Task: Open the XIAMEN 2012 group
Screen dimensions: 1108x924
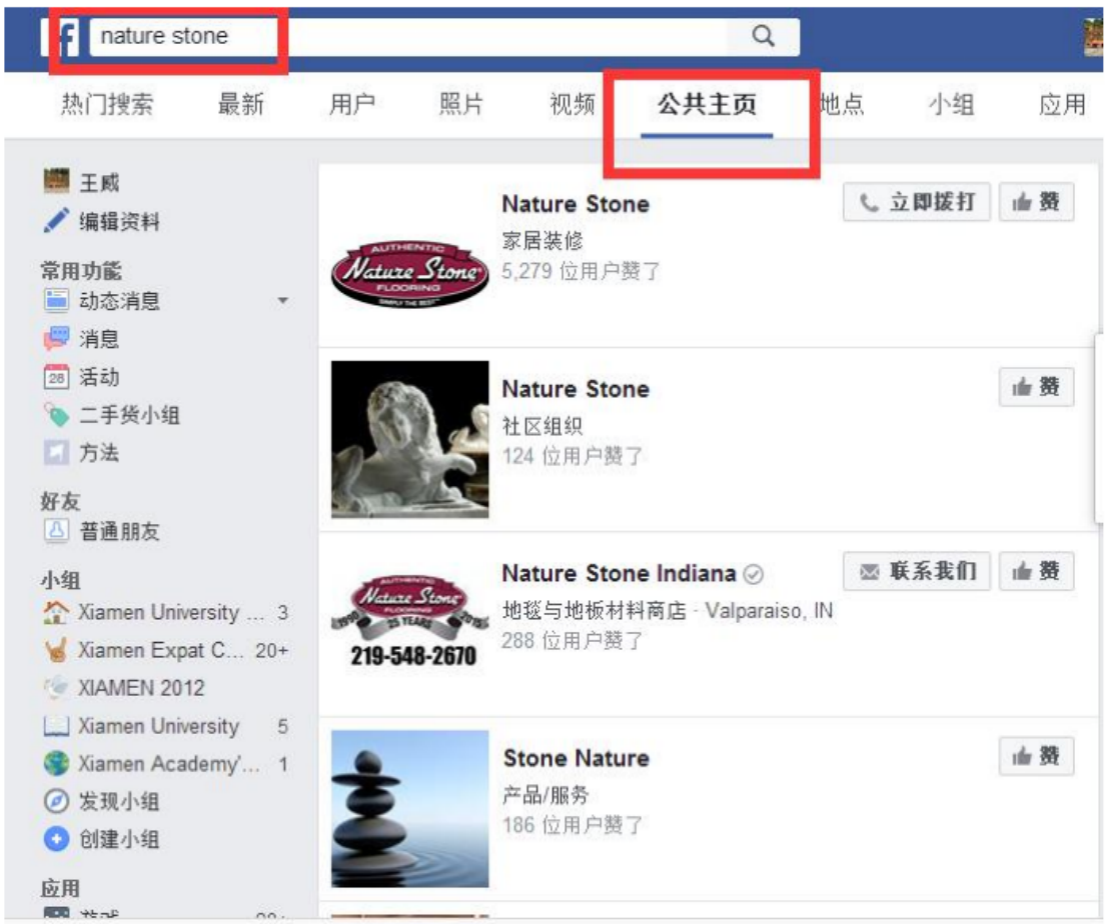Action: [x=141, y=687]
